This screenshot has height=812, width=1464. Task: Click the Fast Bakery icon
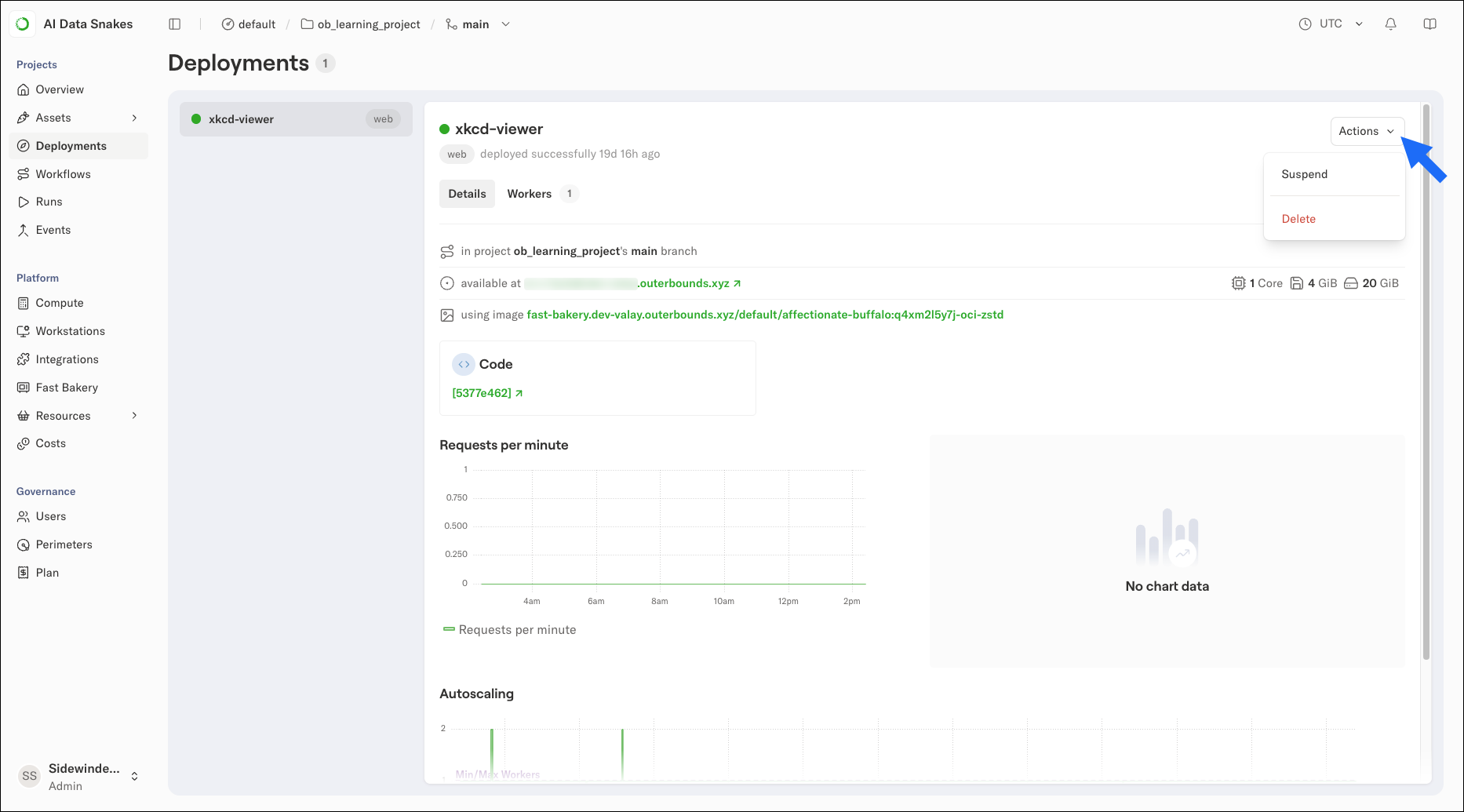(24, 388)
